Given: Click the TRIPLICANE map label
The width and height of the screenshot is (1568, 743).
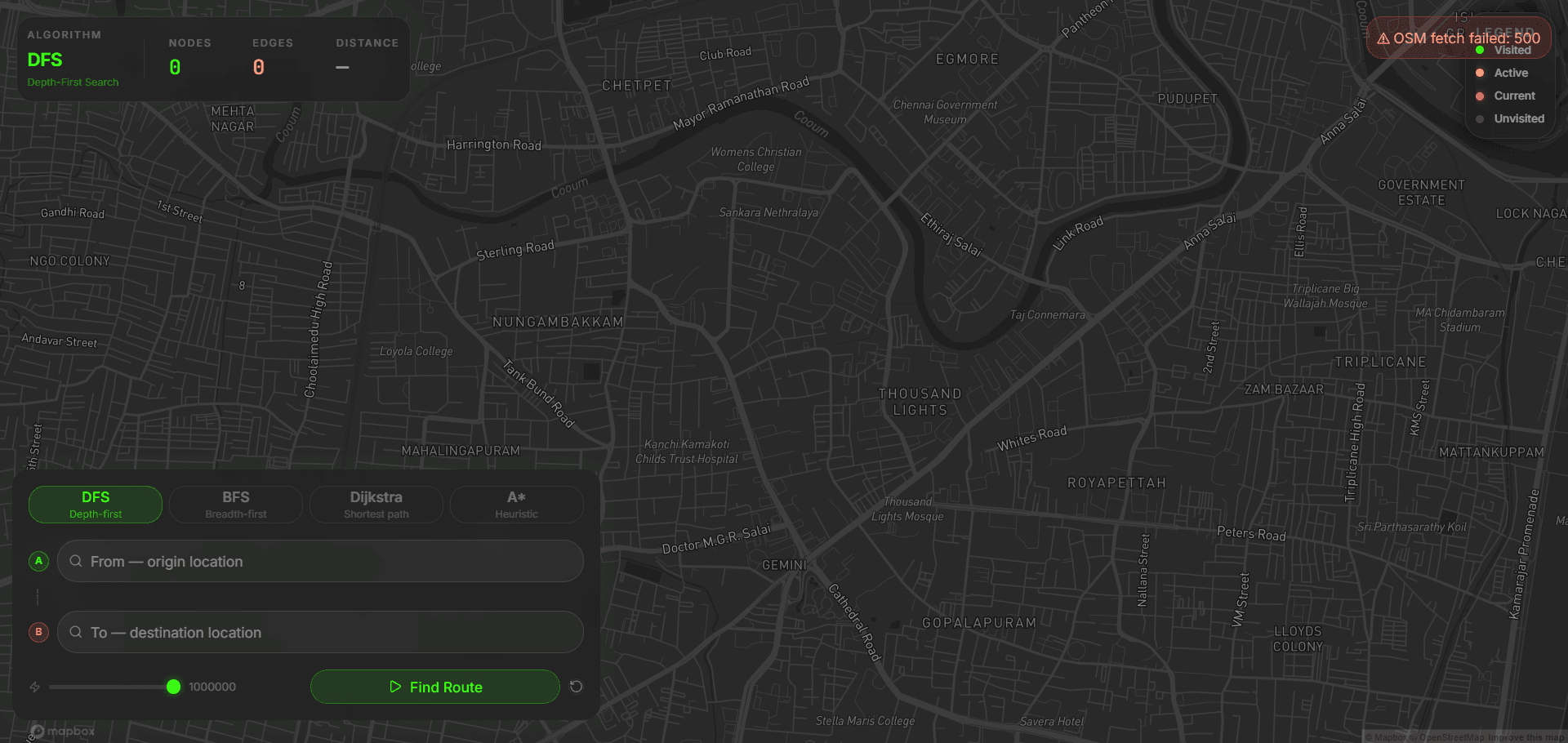Looking at the screenshot, I should 1380,362.
